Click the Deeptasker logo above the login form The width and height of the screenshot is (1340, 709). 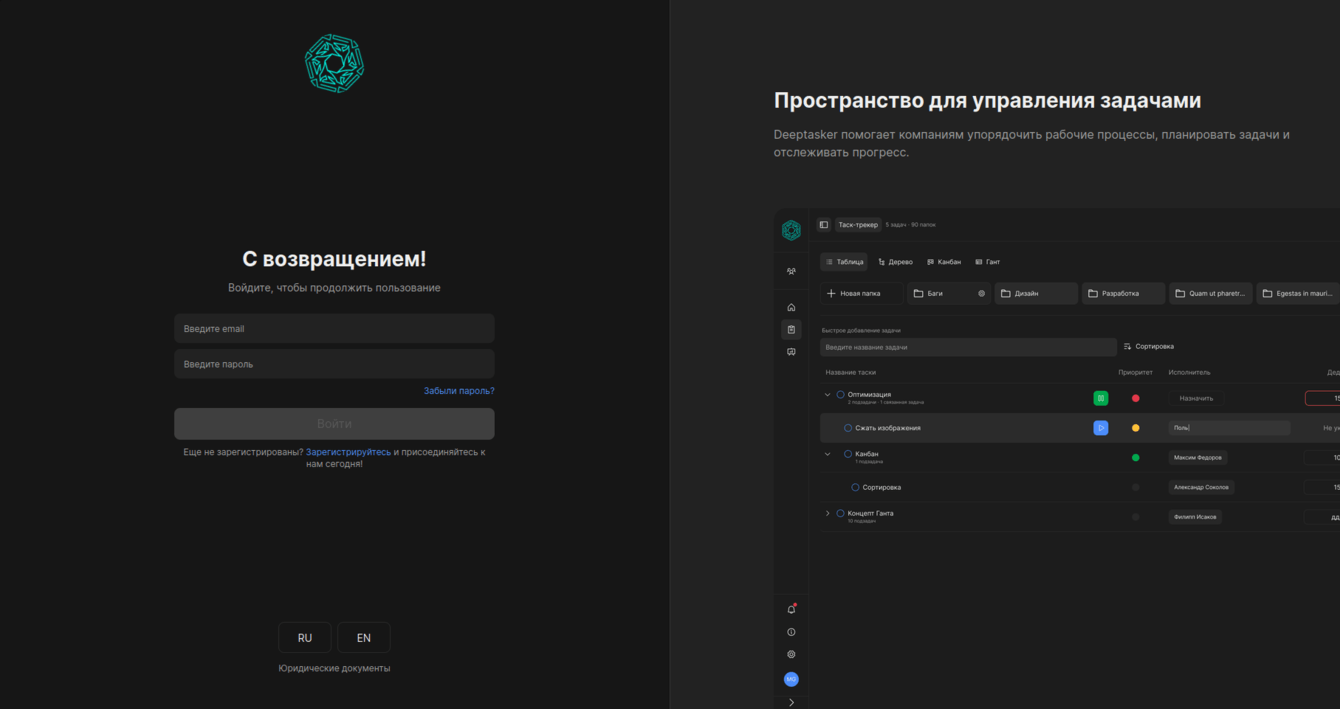334,63
